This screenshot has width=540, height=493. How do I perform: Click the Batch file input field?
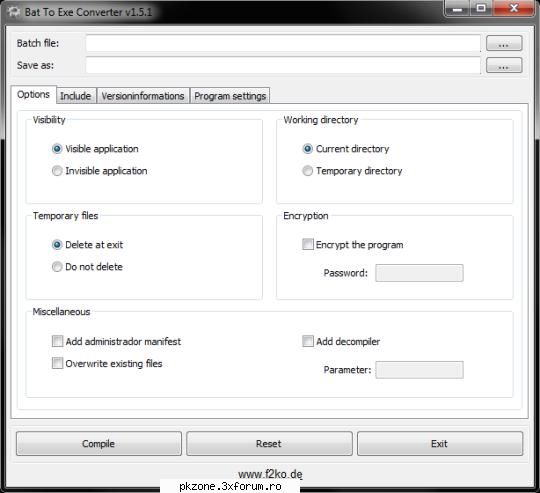click(x=283, y=43)
